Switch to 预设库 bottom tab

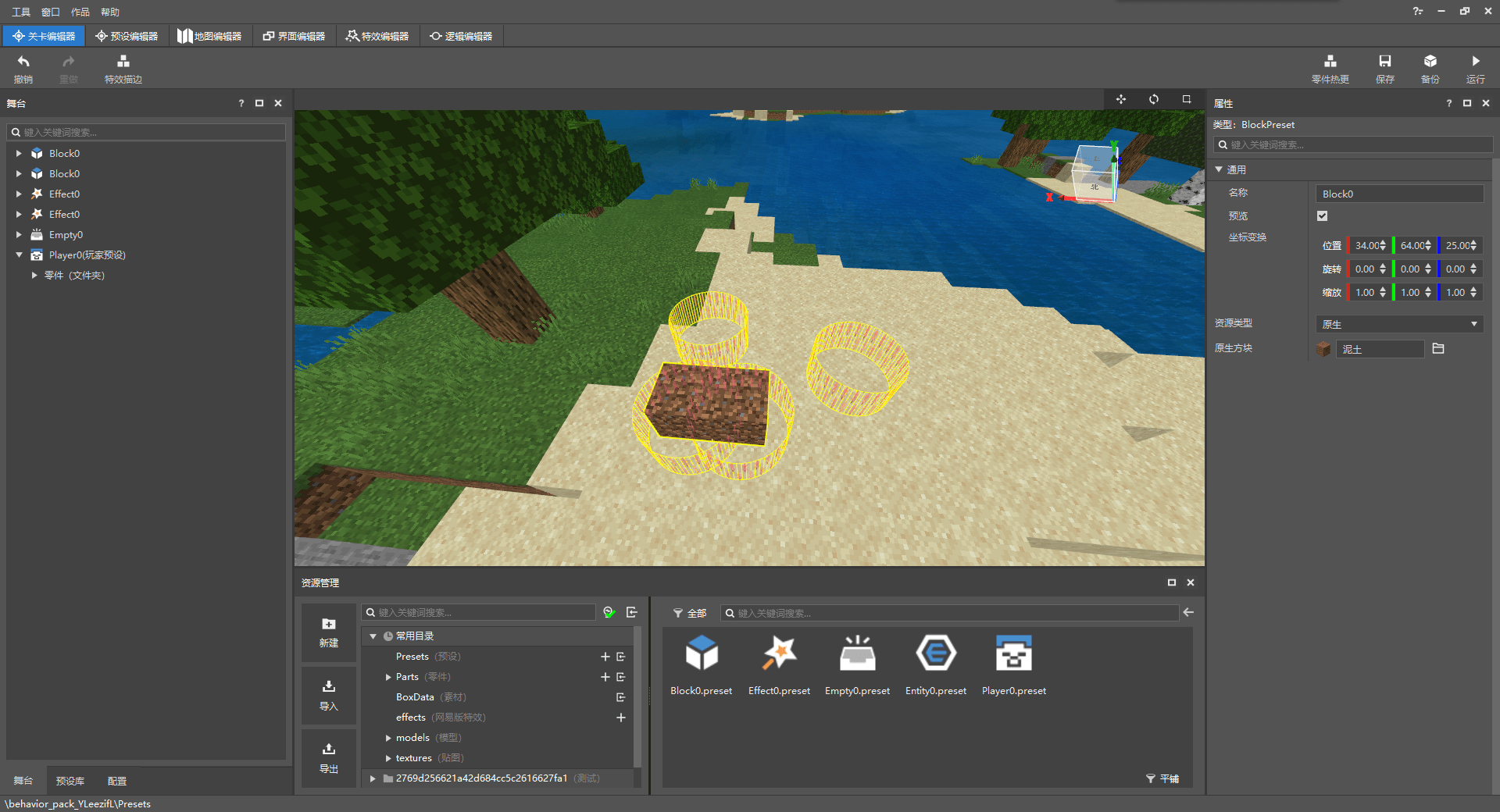70,781
